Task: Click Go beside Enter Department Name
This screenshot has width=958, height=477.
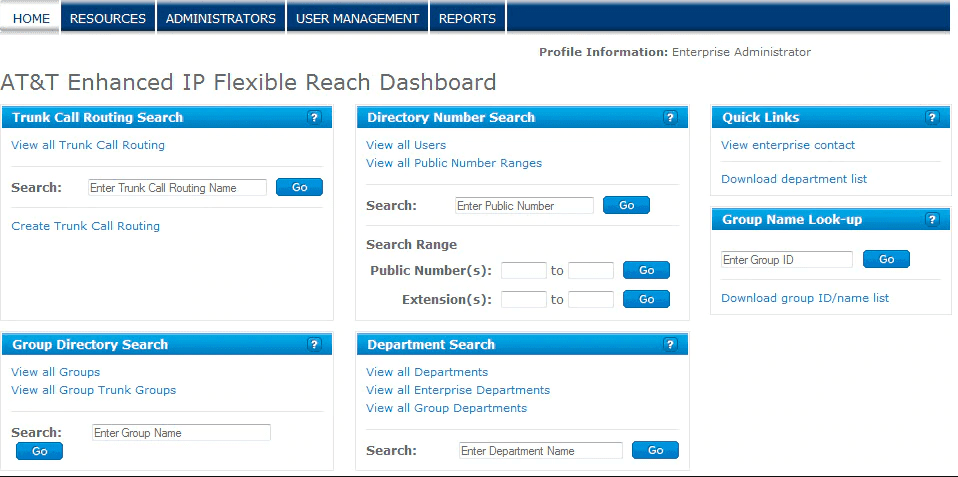Action: tap(656, 450)
